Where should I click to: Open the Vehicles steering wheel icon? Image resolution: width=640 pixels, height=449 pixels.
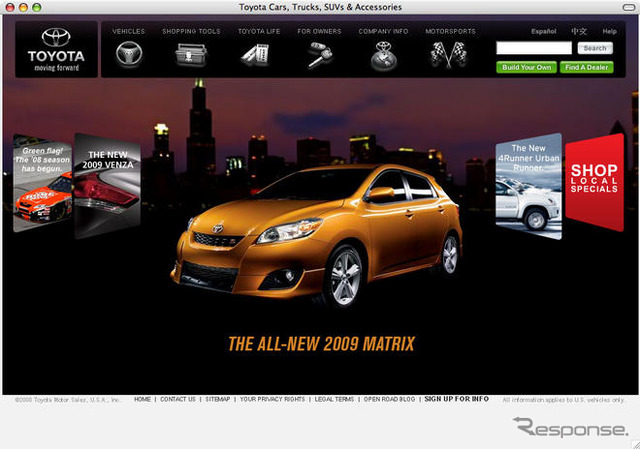[x=129, y=54]
